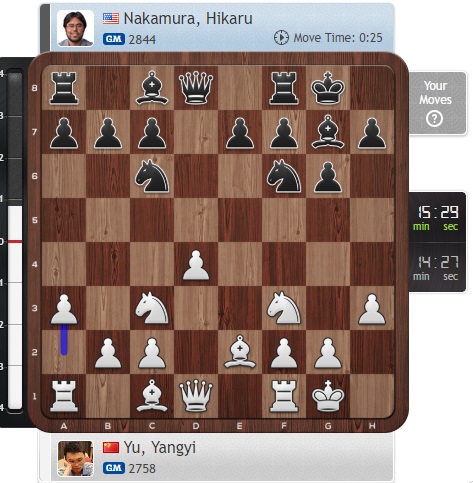
Task: Open Nakamura, Hikaru player name
Action: tap(188, 18)
